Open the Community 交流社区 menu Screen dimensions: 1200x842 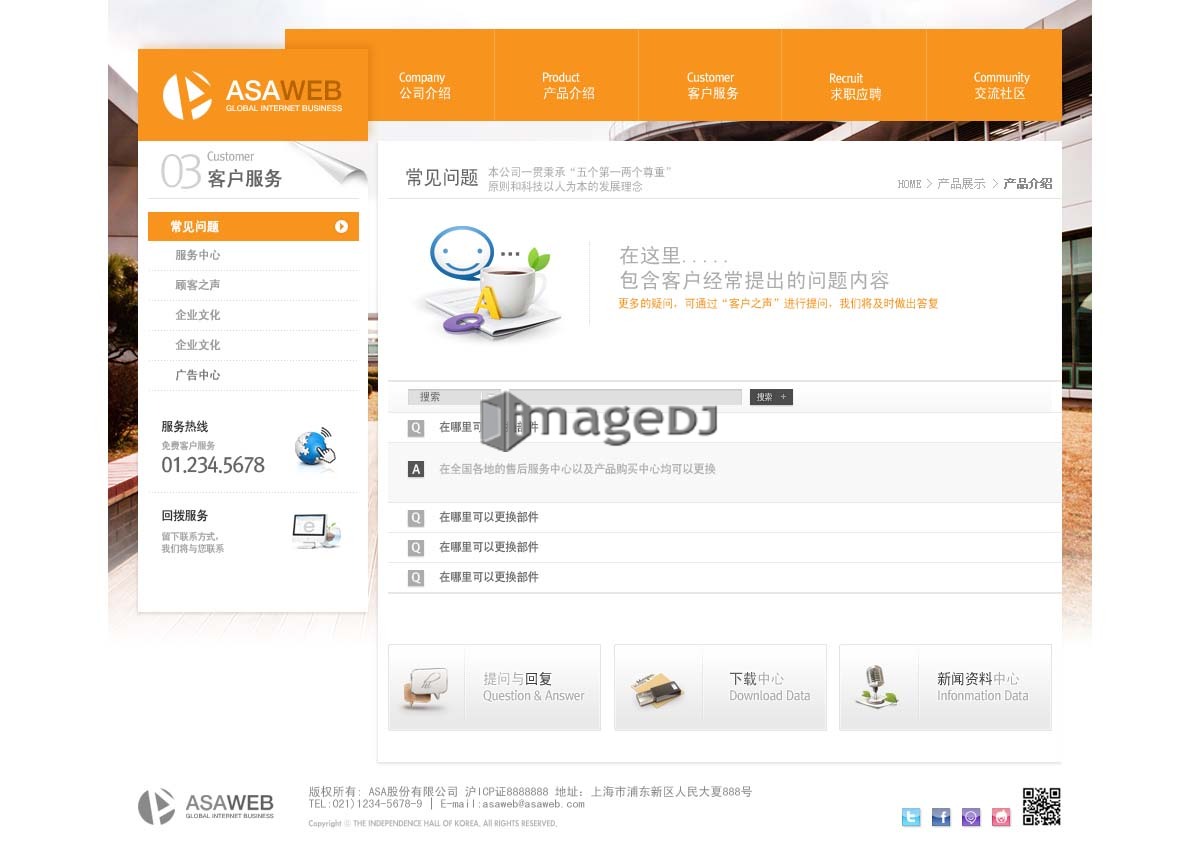pyautogui.click(x=1000, y=85)
